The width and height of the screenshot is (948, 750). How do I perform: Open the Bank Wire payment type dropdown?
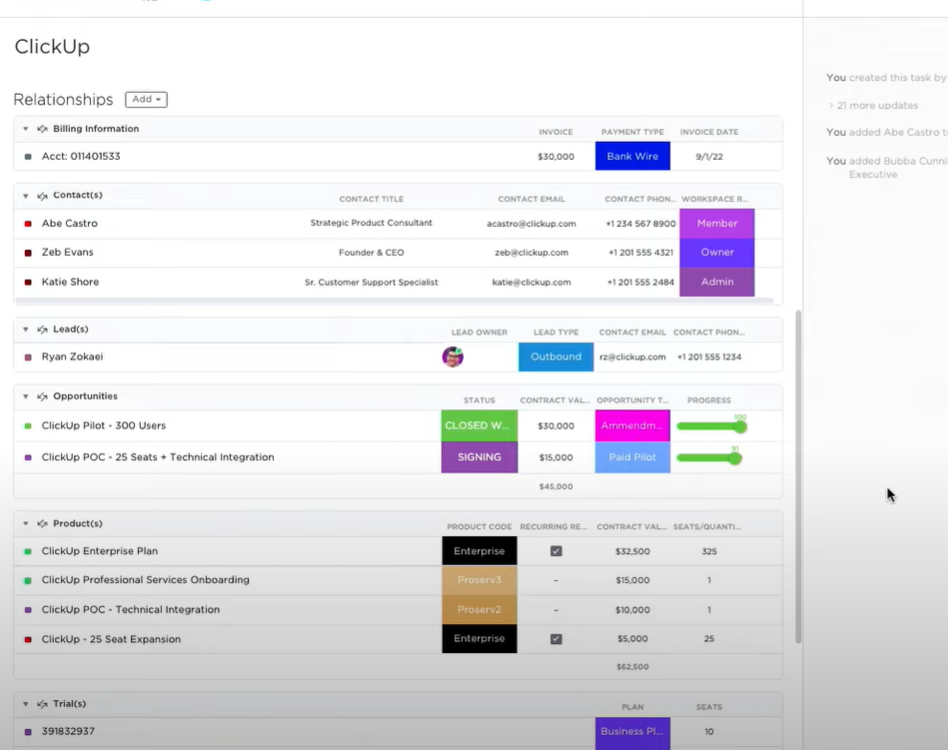(632, 156)
